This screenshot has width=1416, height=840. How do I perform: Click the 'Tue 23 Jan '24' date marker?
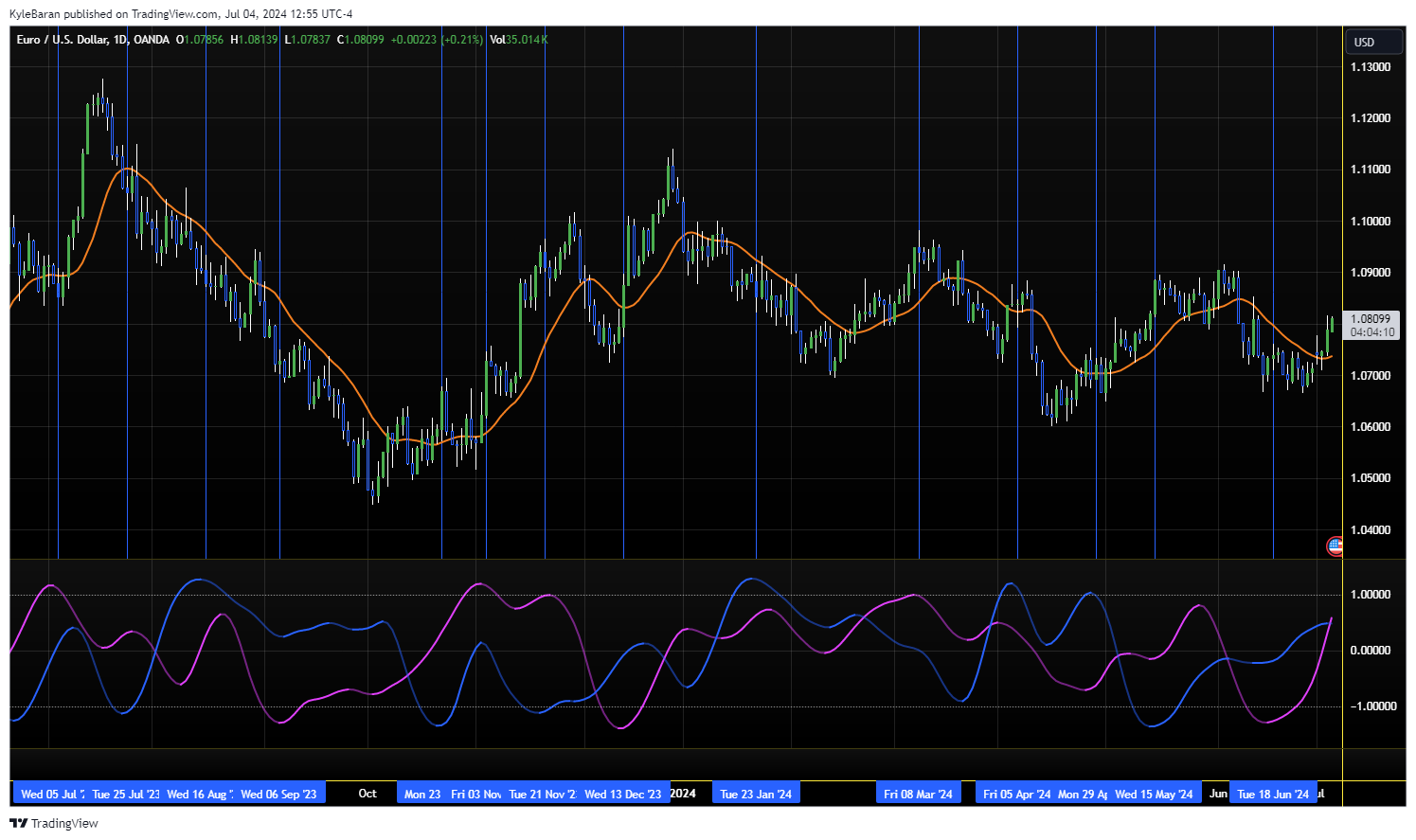point(756,794)
